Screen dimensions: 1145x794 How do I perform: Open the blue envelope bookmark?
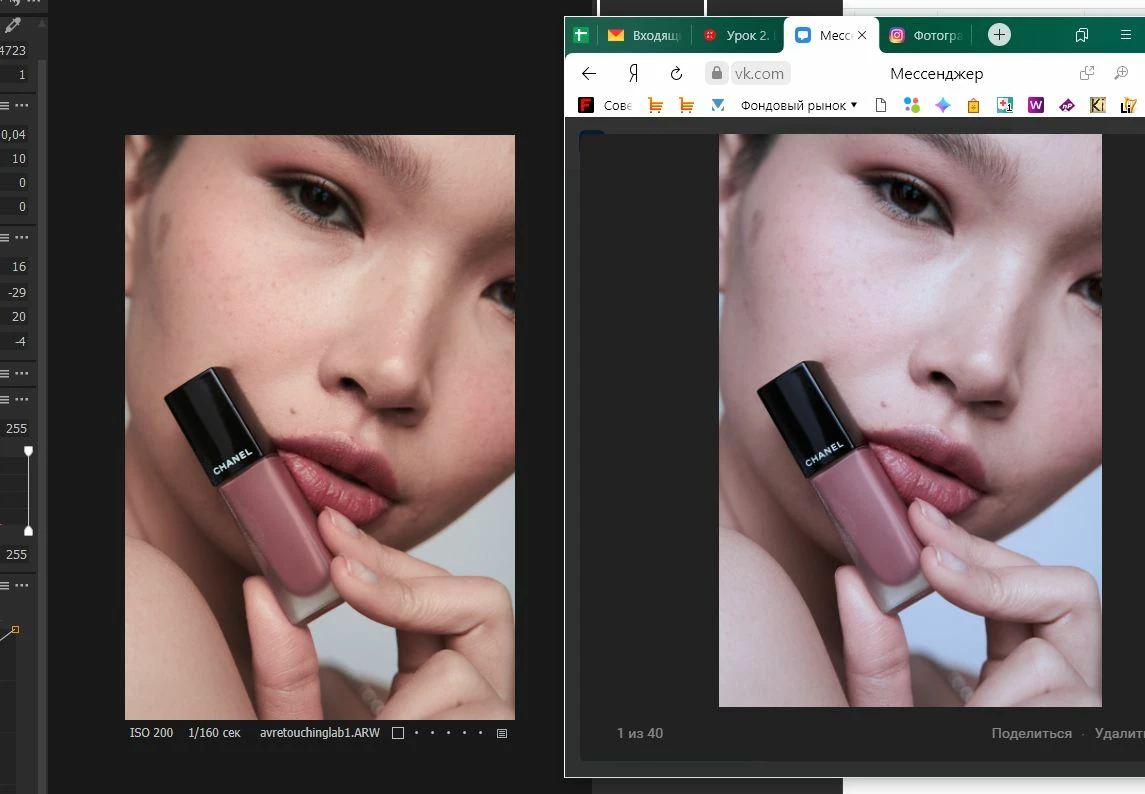pos(718,105)
